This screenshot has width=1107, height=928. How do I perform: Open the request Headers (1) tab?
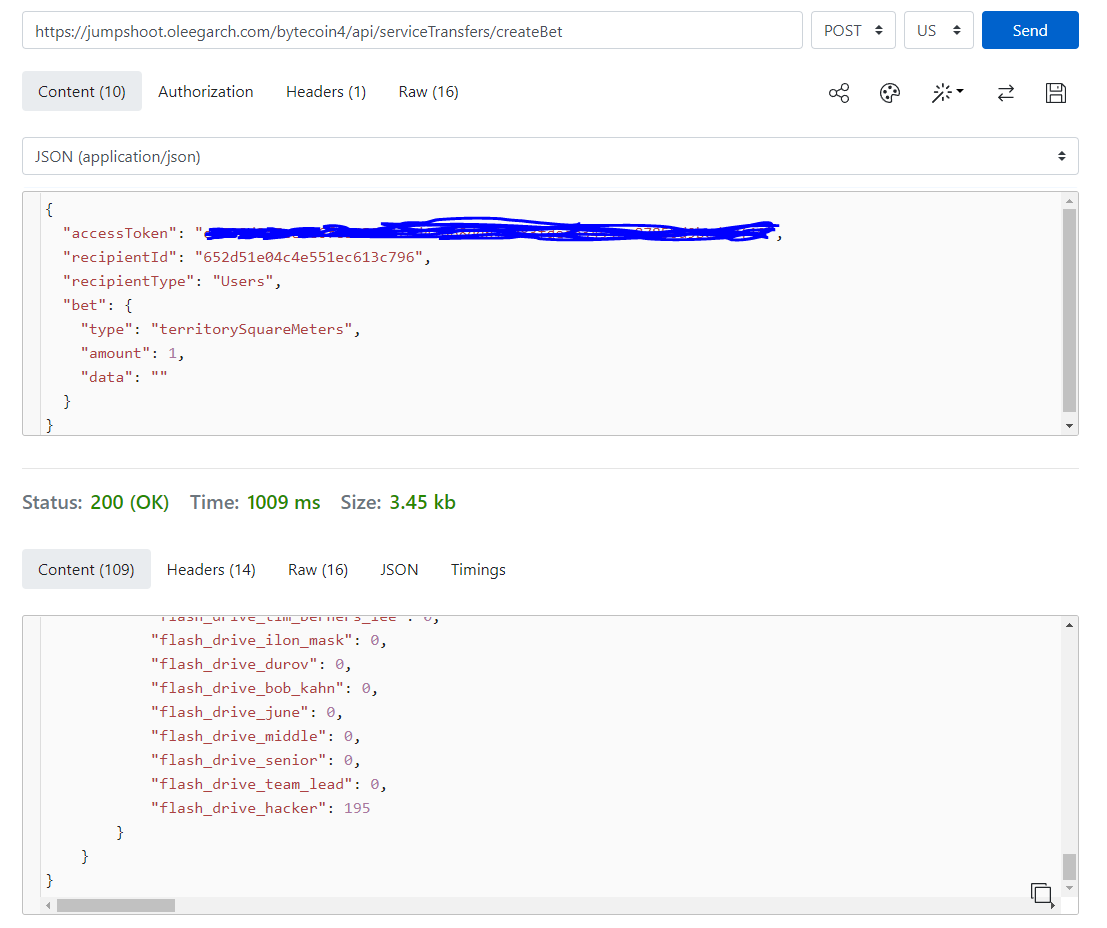click(x=325, y=91)
